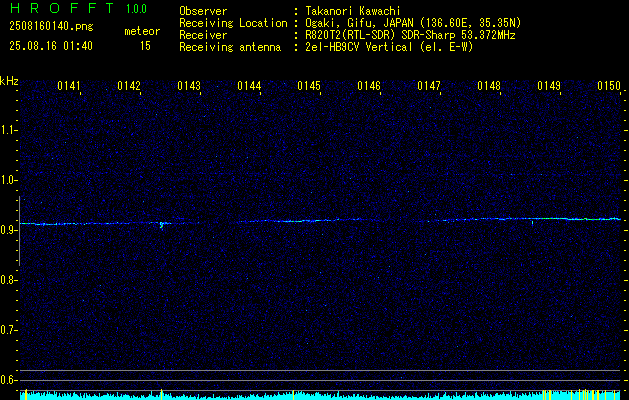Click the 0150 time marker

coord(609,86)
